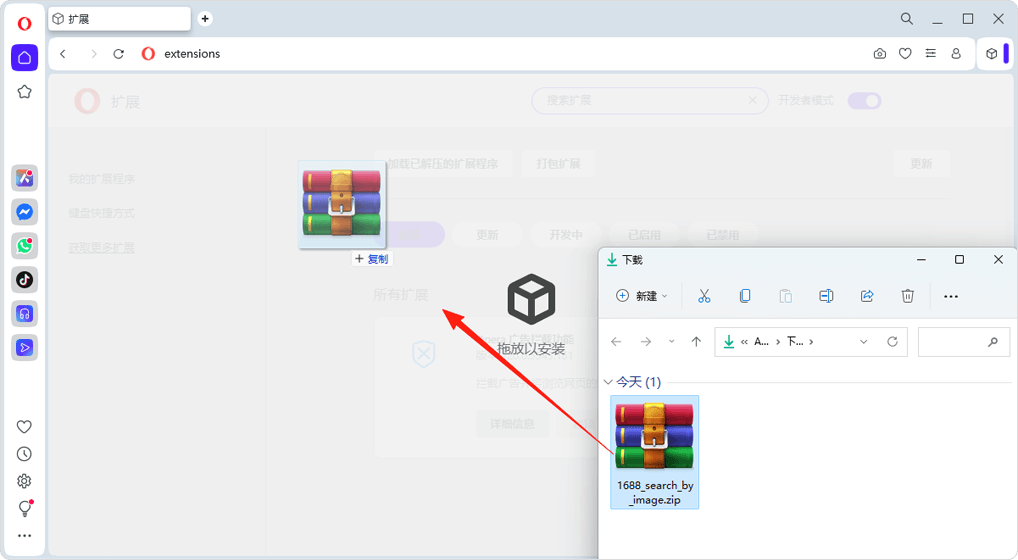This screenshot has height=560, width=1018.
Task: Click the Delete trash icon in Explorer
Action: 907,296
